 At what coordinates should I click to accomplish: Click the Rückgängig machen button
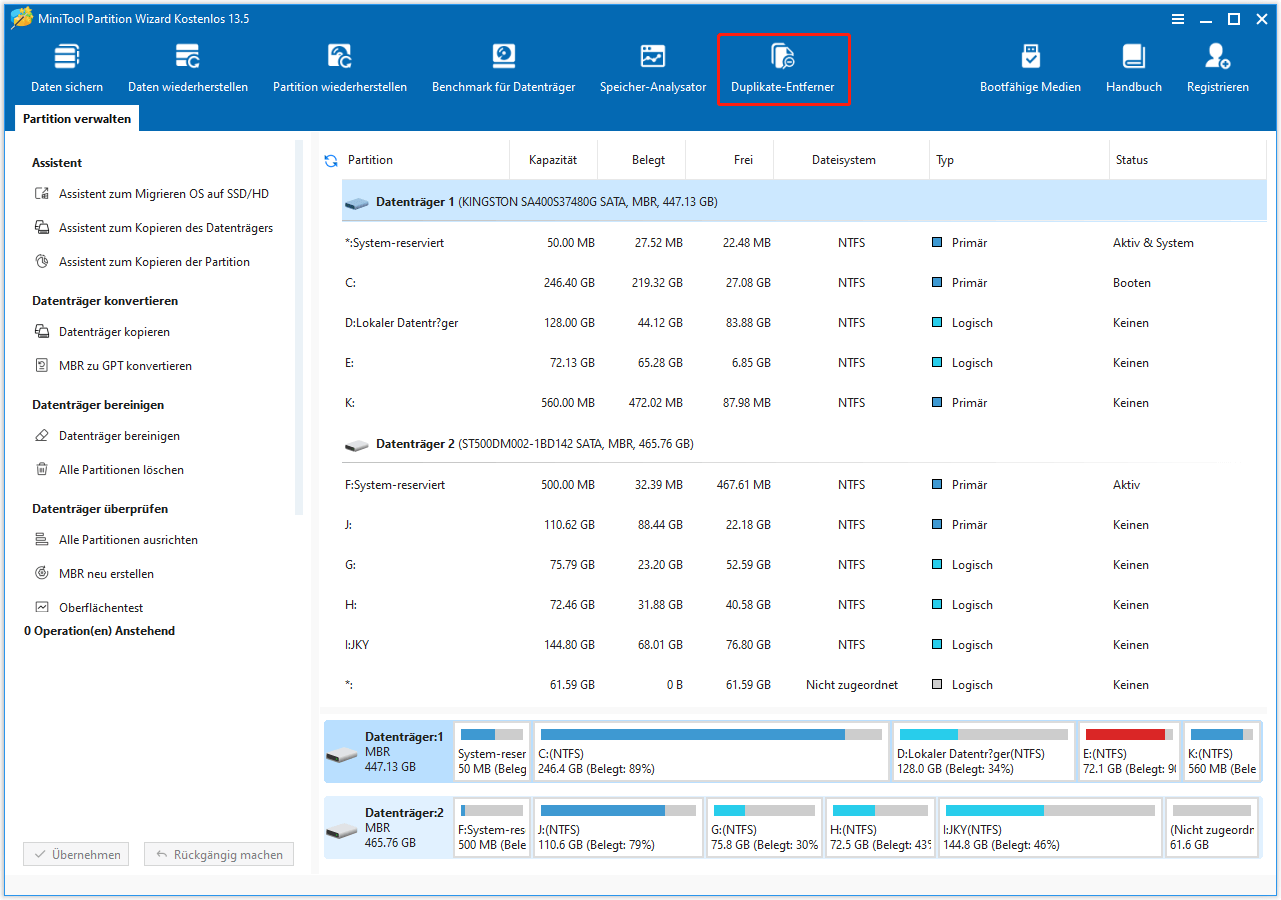[218, 853]
